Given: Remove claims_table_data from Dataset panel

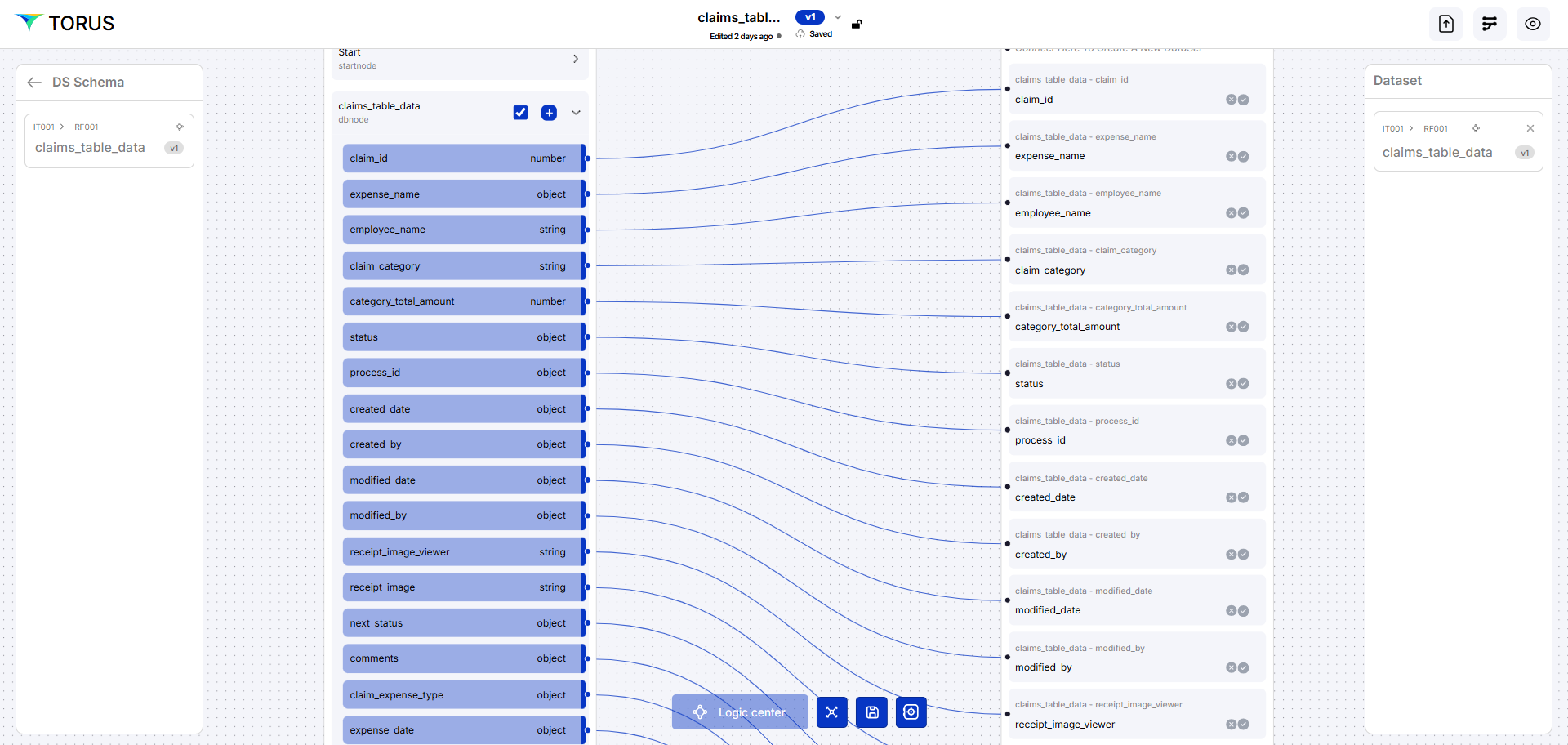Looking at the screenshot, I should 1530,128.
